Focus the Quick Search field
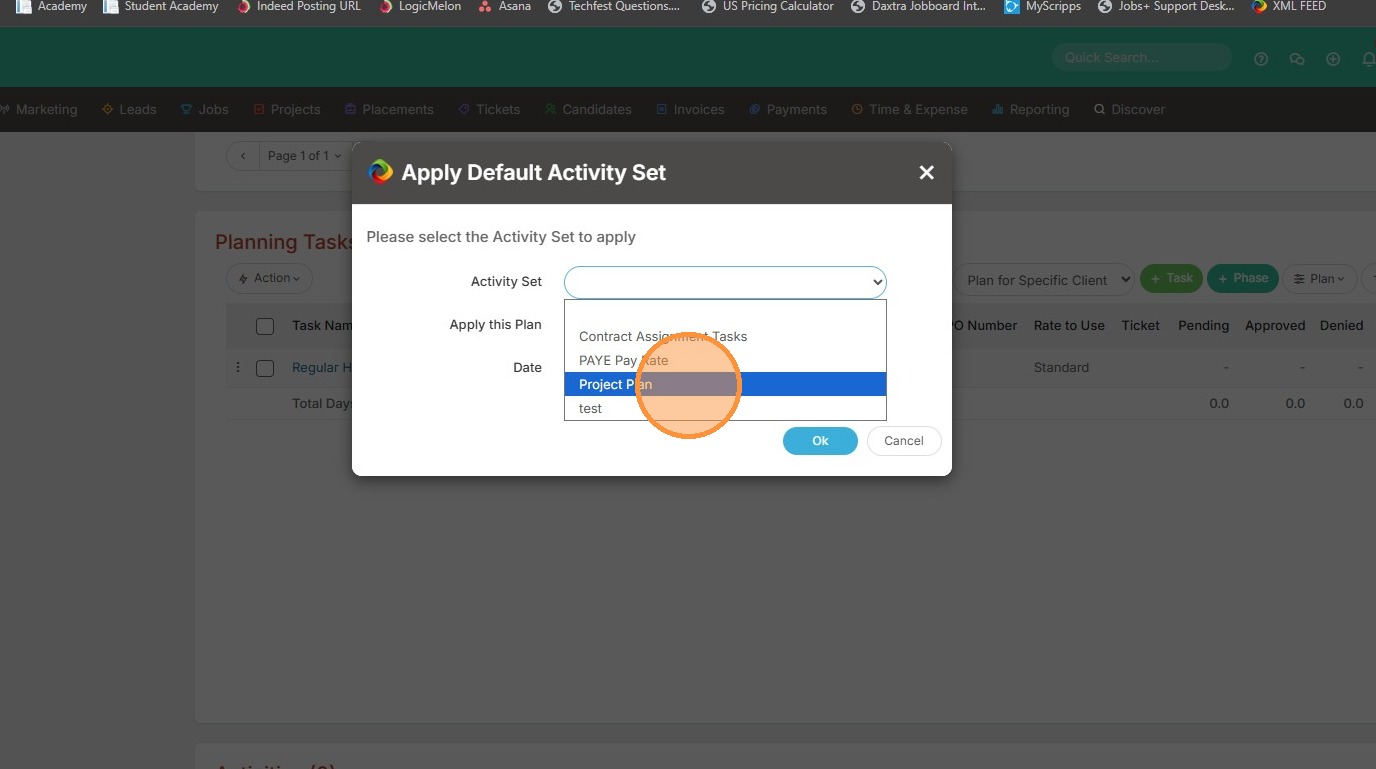The height and width of the screenshot is (769, 1376). (1141, 58)
